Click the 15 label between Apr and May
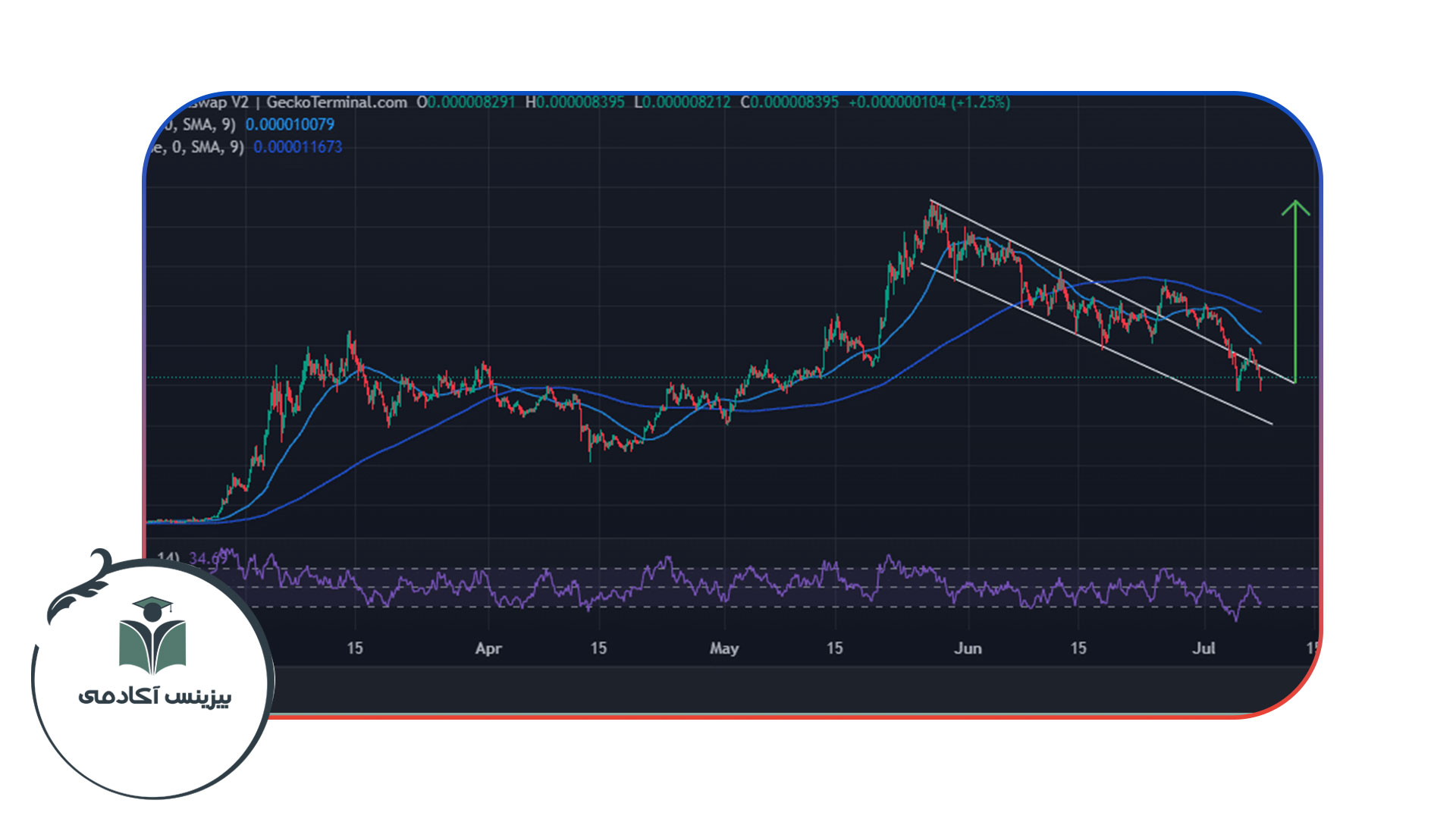 point(598,648)
